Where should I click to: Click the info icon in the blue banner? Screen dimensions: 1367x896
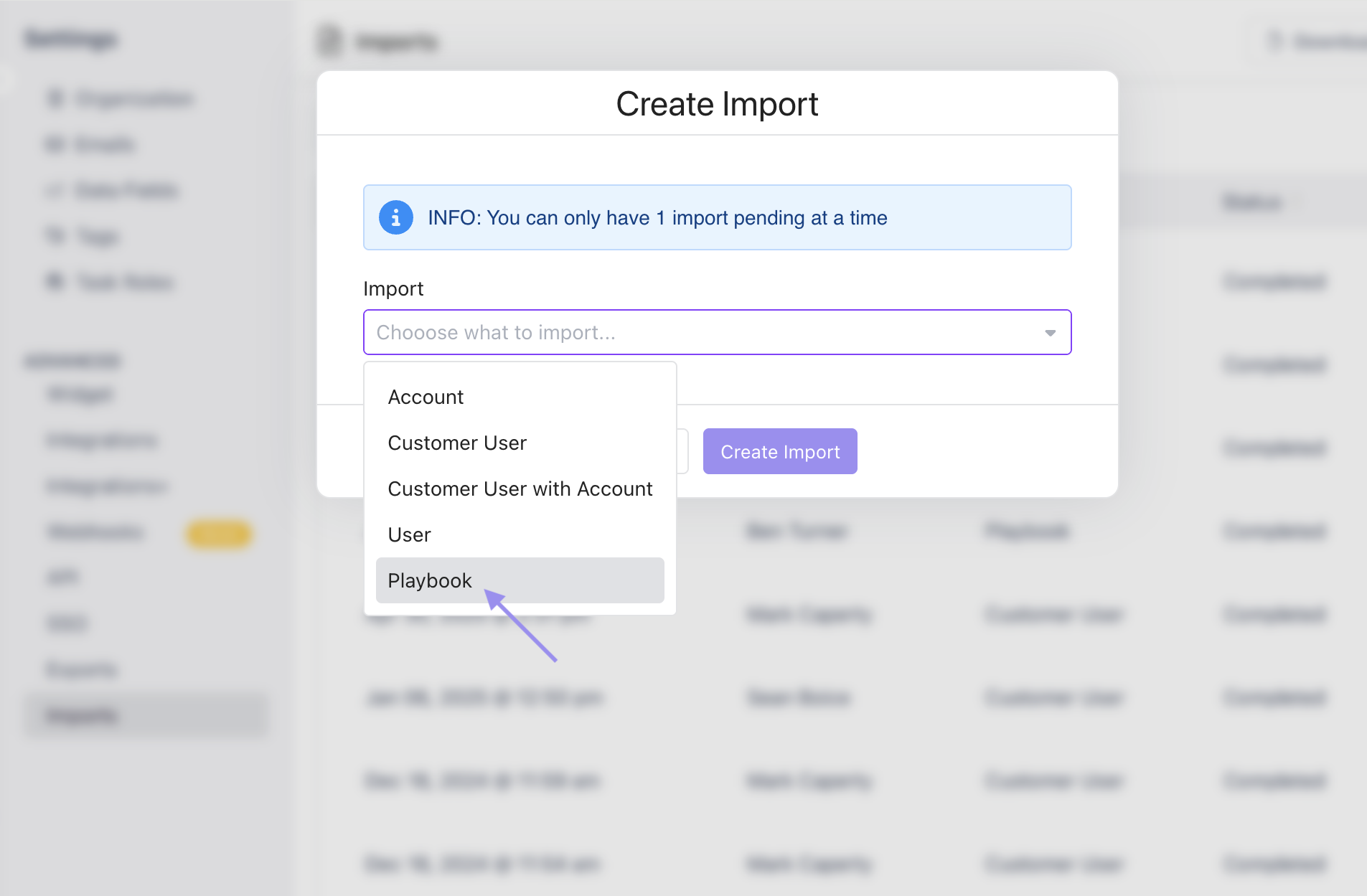[x=395, y=217]
